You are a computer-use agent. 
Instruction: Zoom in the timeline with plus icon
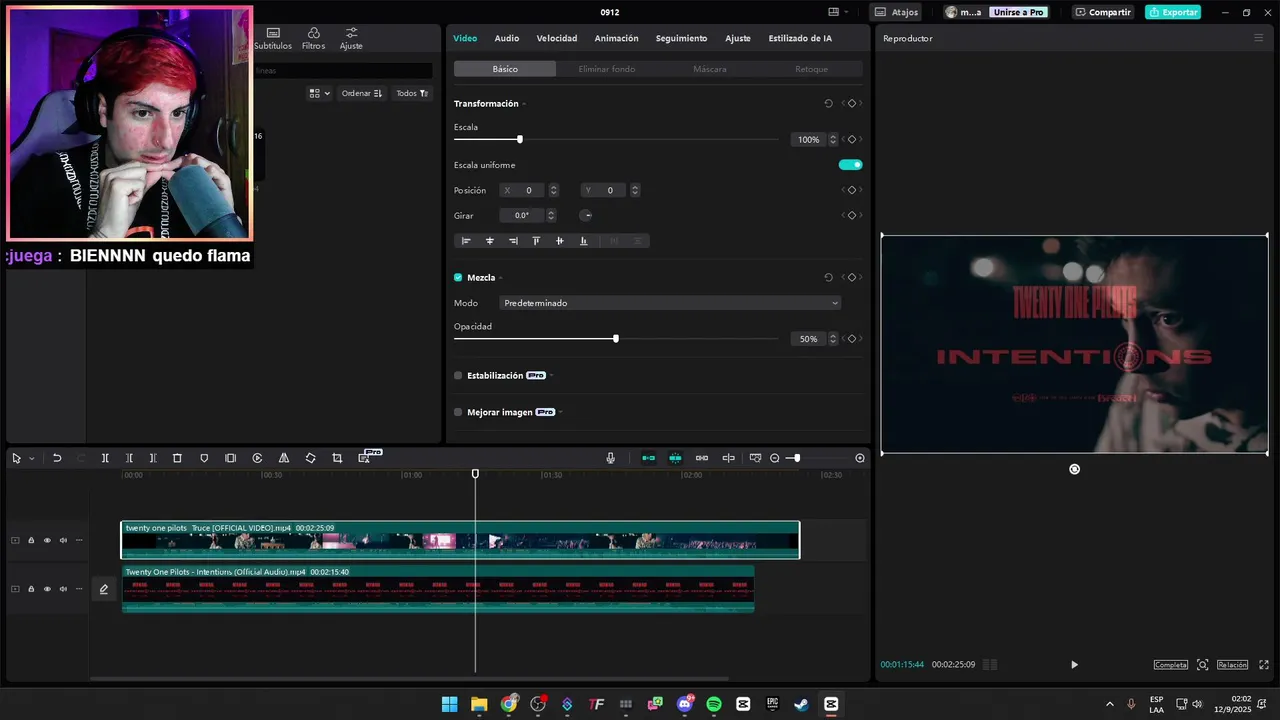pos(860,458)
